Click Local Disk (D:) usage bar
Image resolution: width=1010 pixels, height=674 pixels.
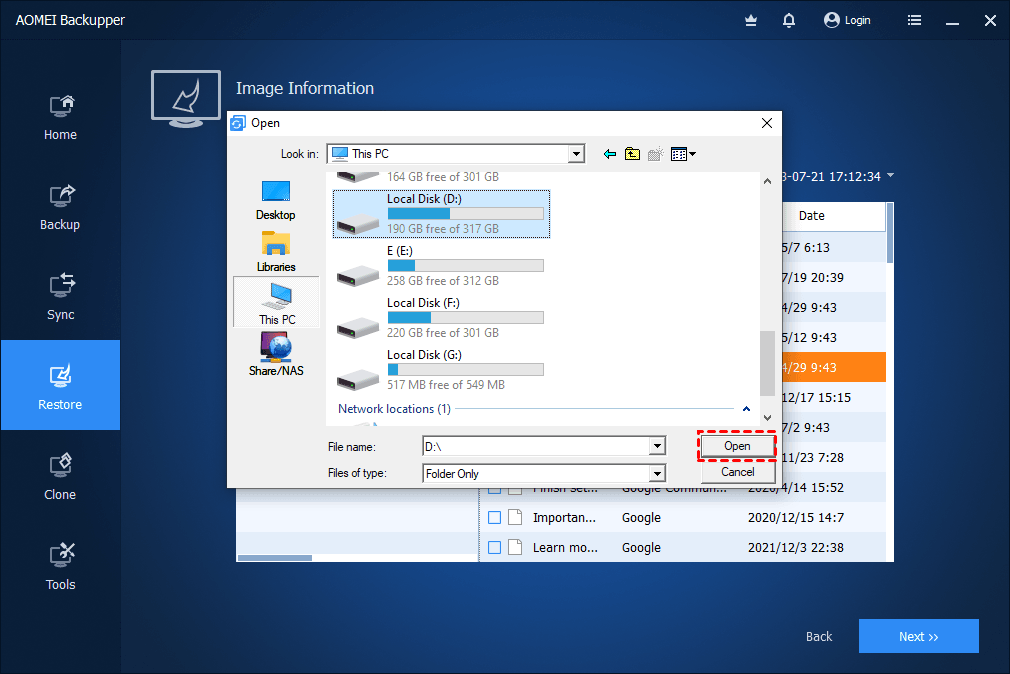coord(465,214)
